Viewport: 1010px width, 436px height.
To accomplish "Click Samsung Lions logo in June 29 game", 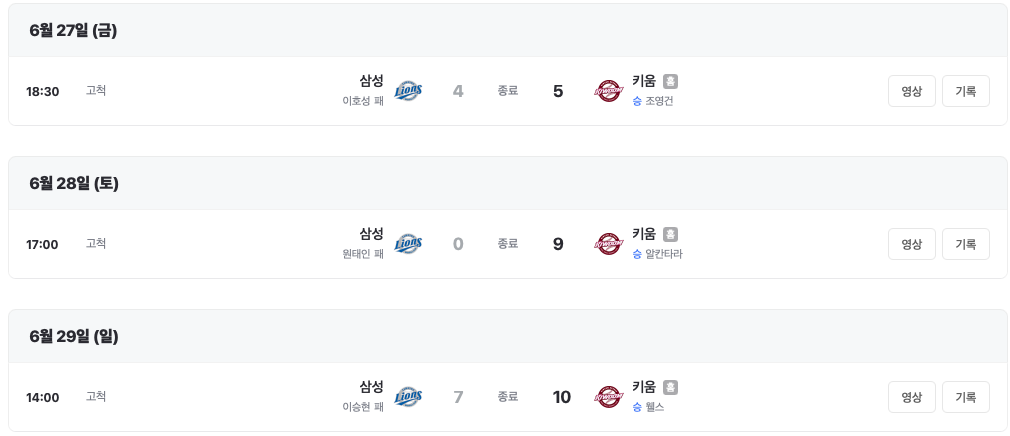I will (408, 397).
